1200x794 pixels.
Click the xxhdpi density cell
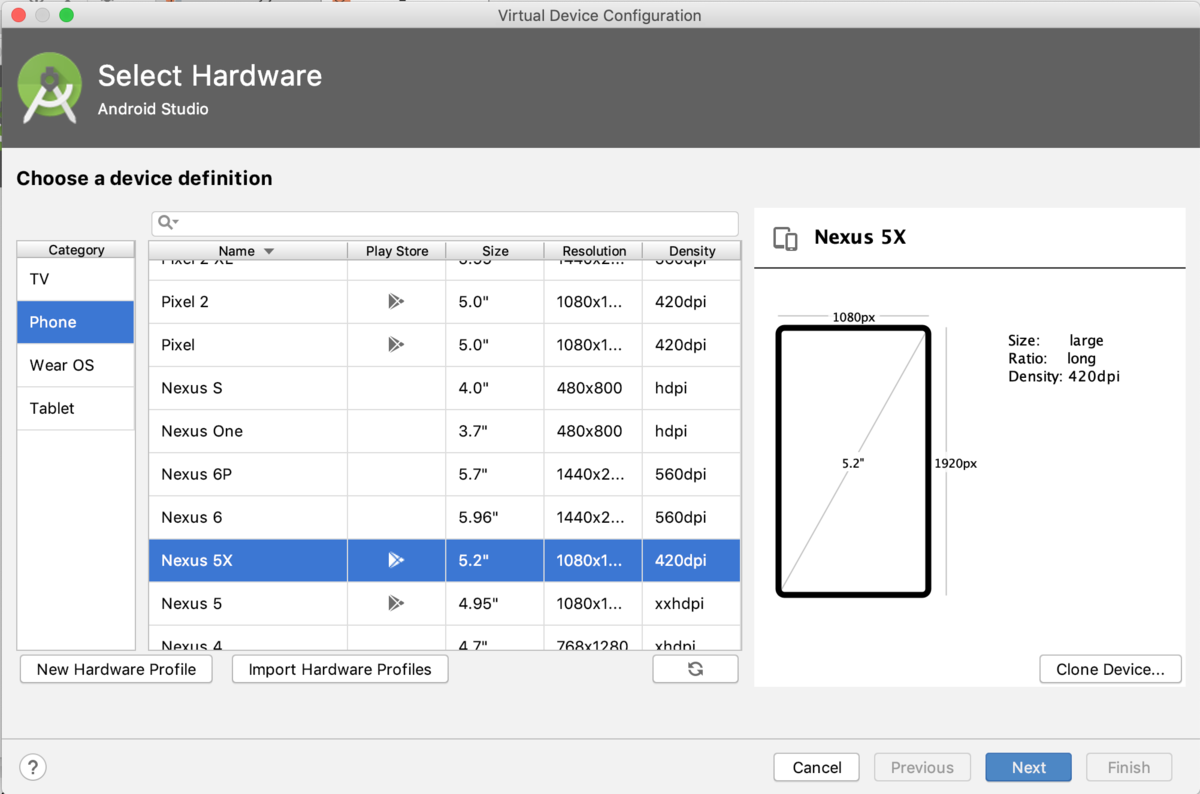tap(692, 603)
